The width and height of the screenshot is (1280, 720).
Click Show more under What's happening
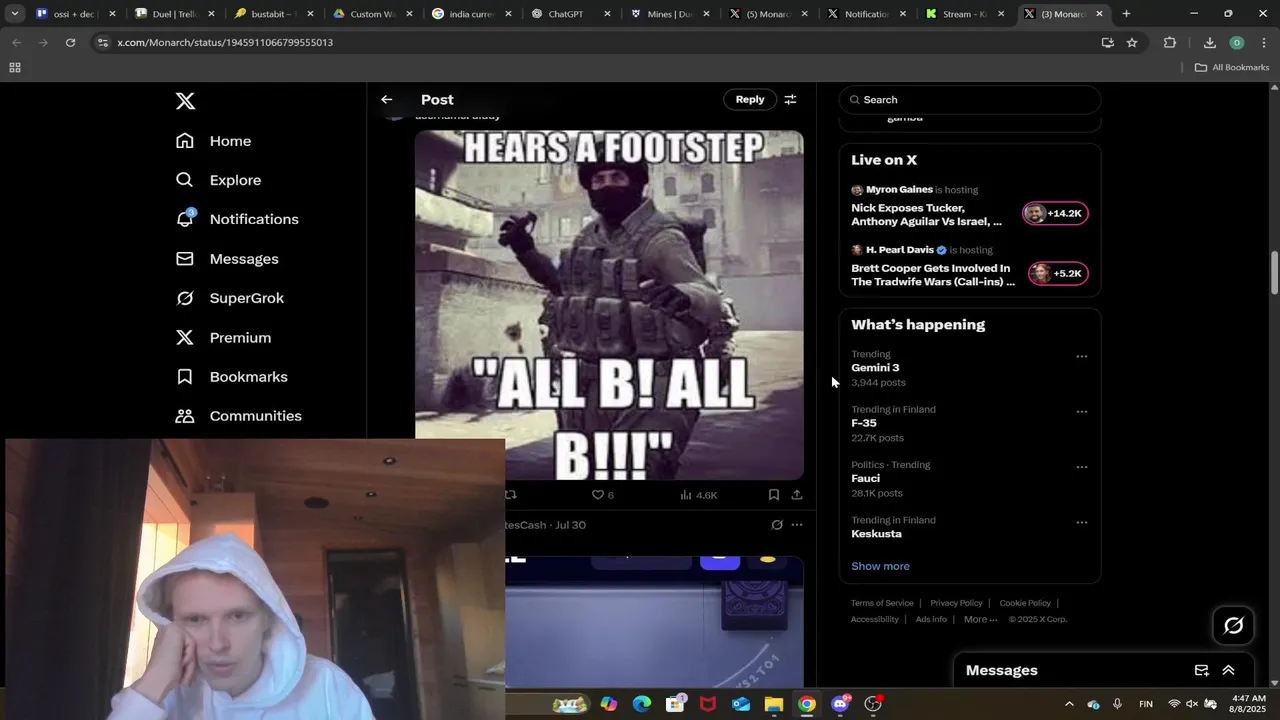point(880,566)
